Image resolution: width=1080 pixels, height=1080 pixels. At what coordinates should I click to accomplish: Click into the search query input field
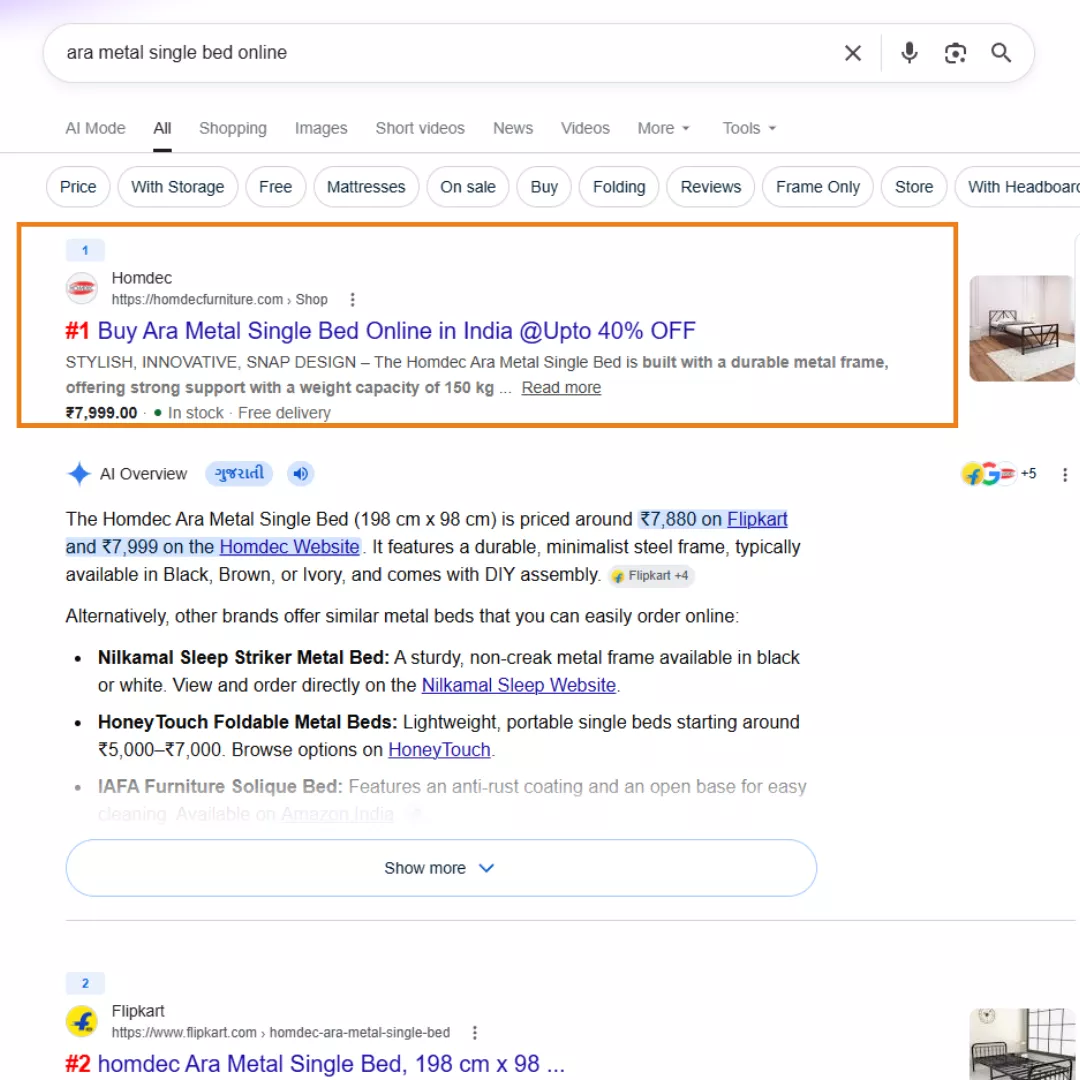(441, 53)
